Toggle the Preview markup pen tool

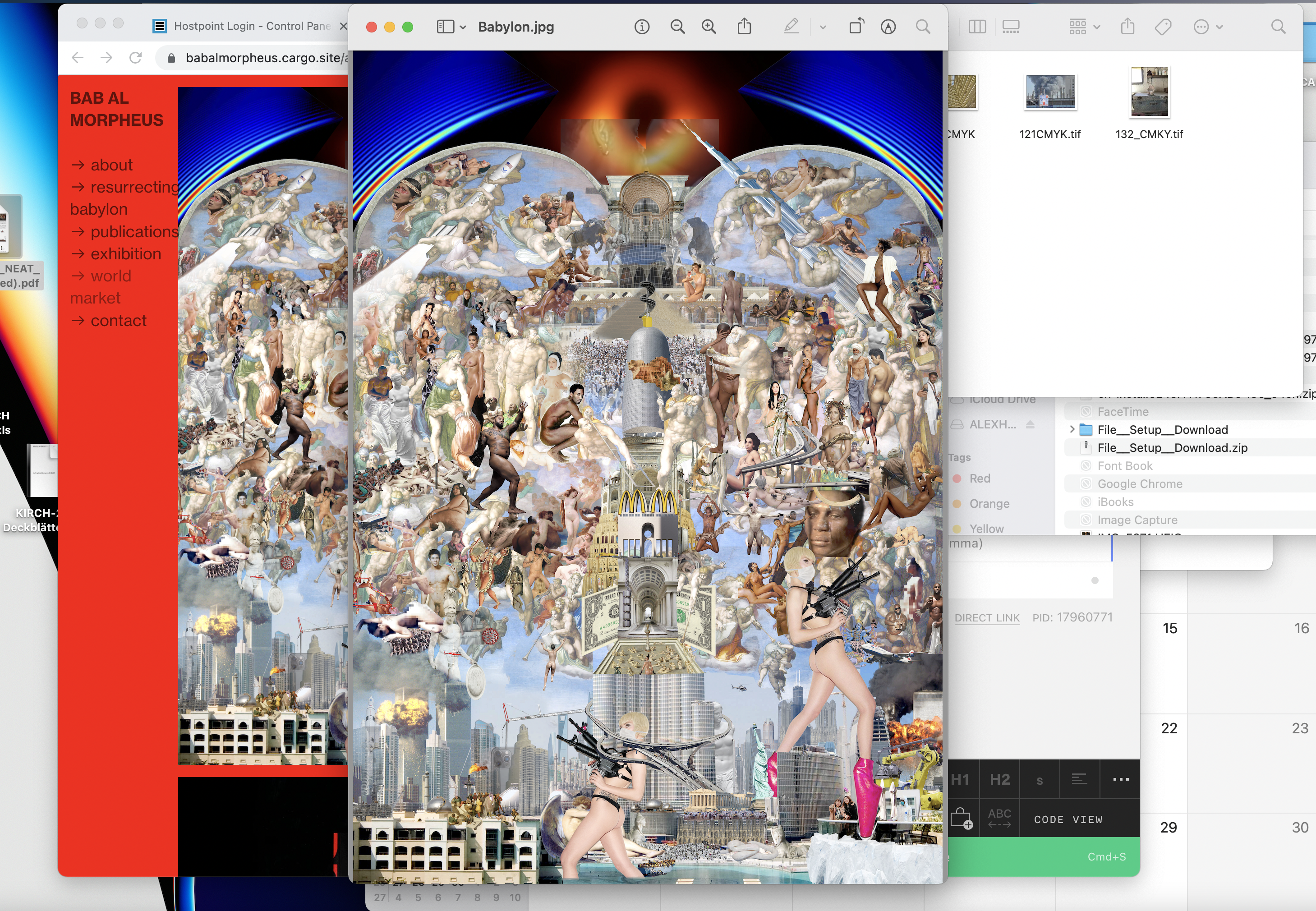tap(791, 26)
